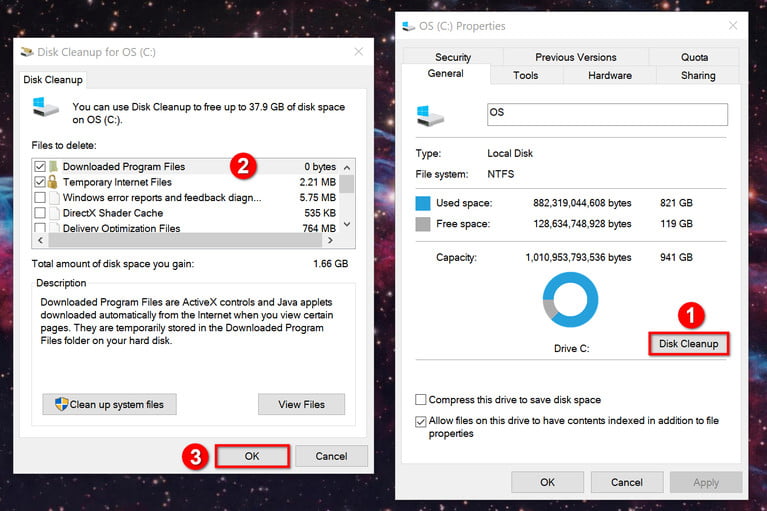Click OK in the Properties window
This screenshot has height=511, width=767.
pos(547,482)
